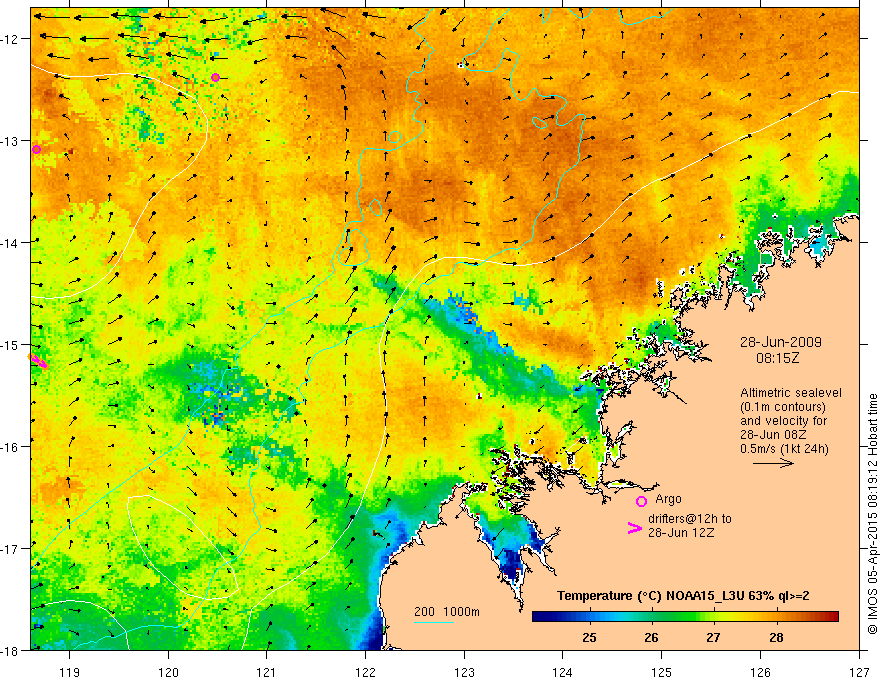The height and width of the screenshot is (680, 880).
Task: Click the 127 longitude axis label
Action: [x=859, y=672]
